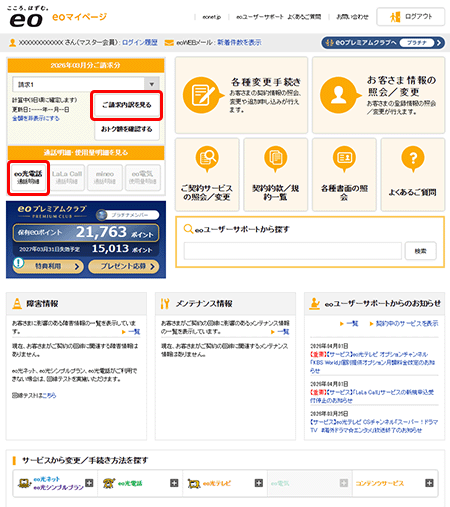
Task: Open the 一覧 link under 障害情報
Action: [134, 332]
